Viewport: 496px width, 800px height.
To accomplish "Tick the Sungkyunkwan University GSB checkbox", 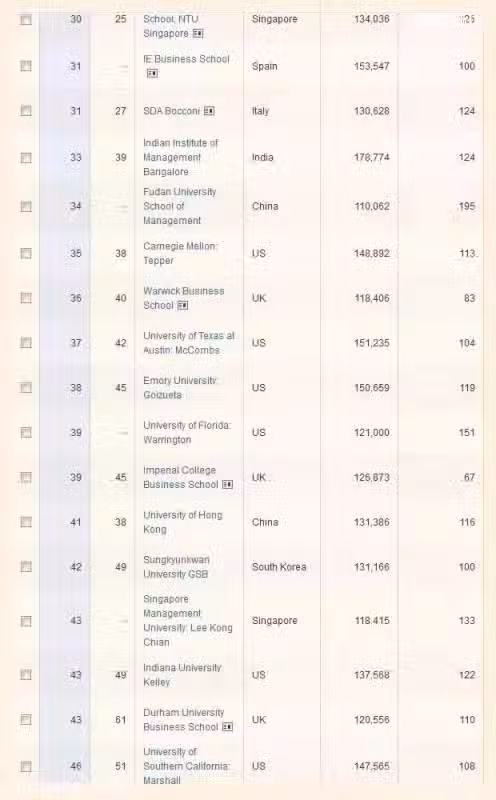I will pyautogui.click(x=26, y=567).
